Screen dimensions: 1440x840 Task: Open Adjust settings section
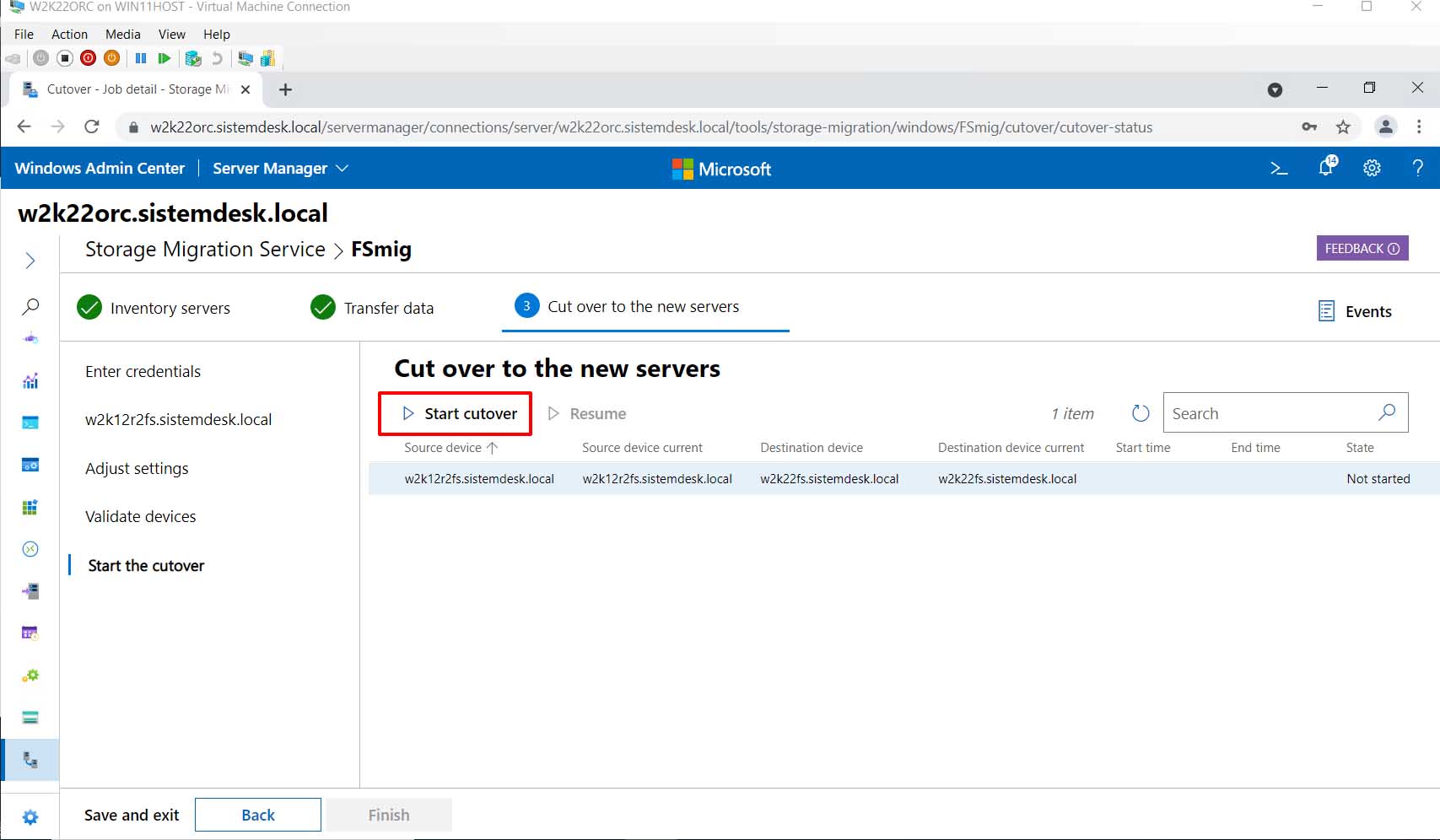click(137, 468)
